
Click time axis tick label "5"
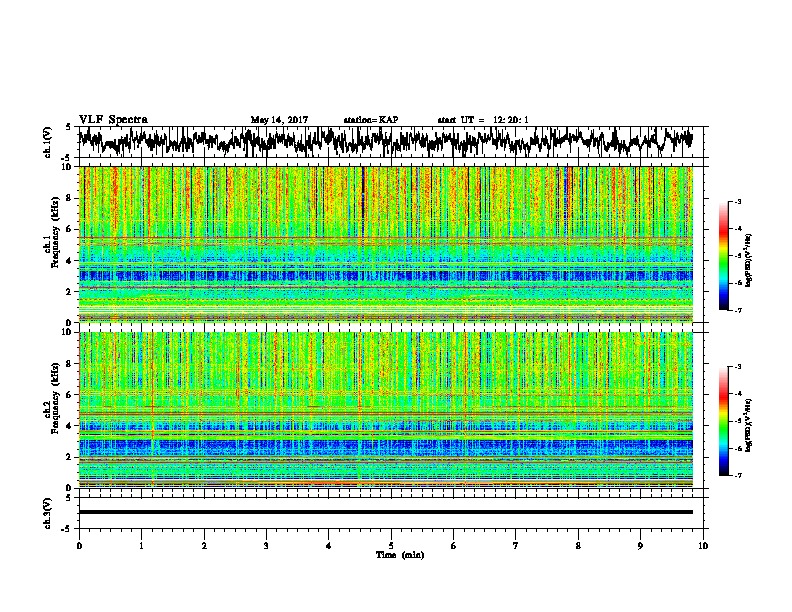pos(391,546)
